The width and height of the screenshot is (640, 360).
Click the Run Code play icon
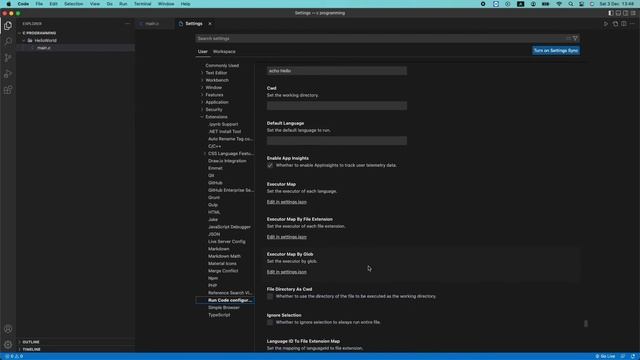tap(606, 24)
